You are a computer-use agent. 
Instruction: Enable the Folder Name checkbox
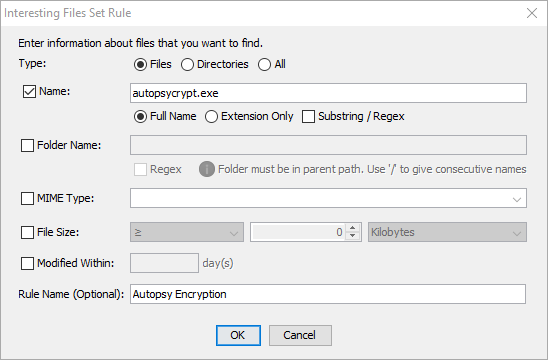click(27, 145)
